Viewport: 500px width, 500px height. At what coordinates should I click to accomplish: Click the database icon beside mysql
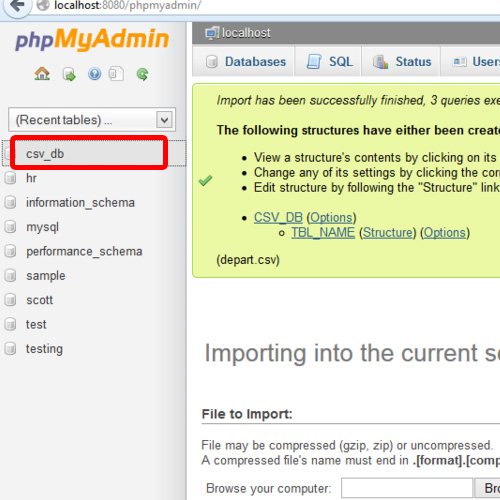point(10,227)
